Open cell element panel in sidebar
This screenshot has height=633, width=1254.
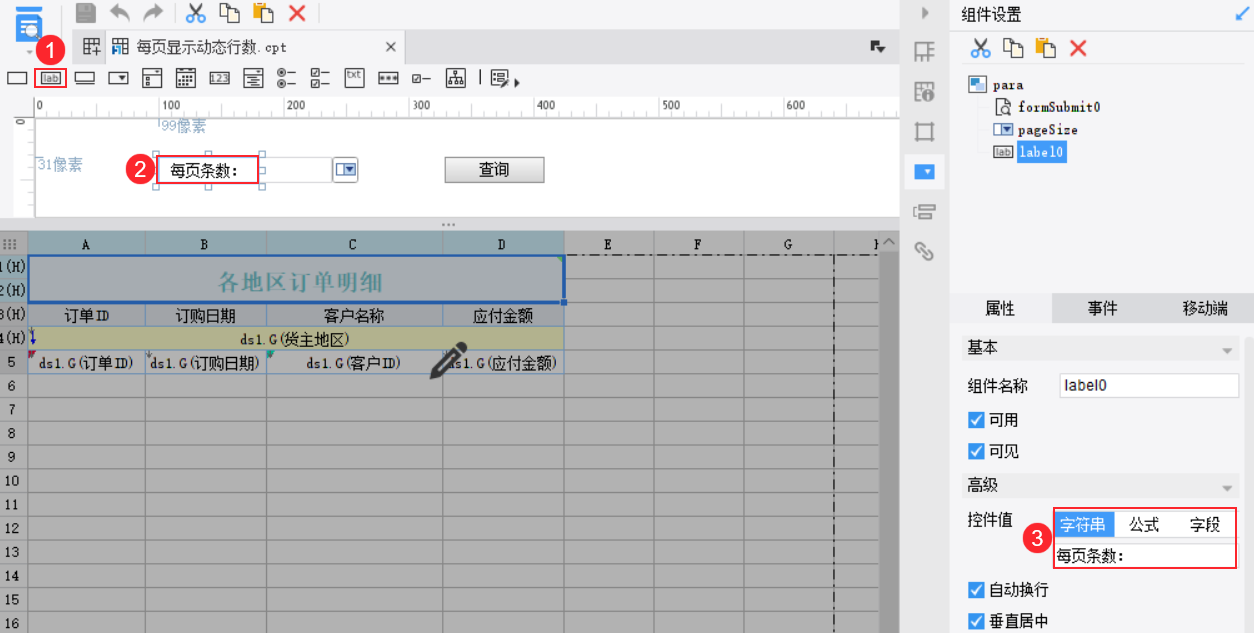point(924,52)
